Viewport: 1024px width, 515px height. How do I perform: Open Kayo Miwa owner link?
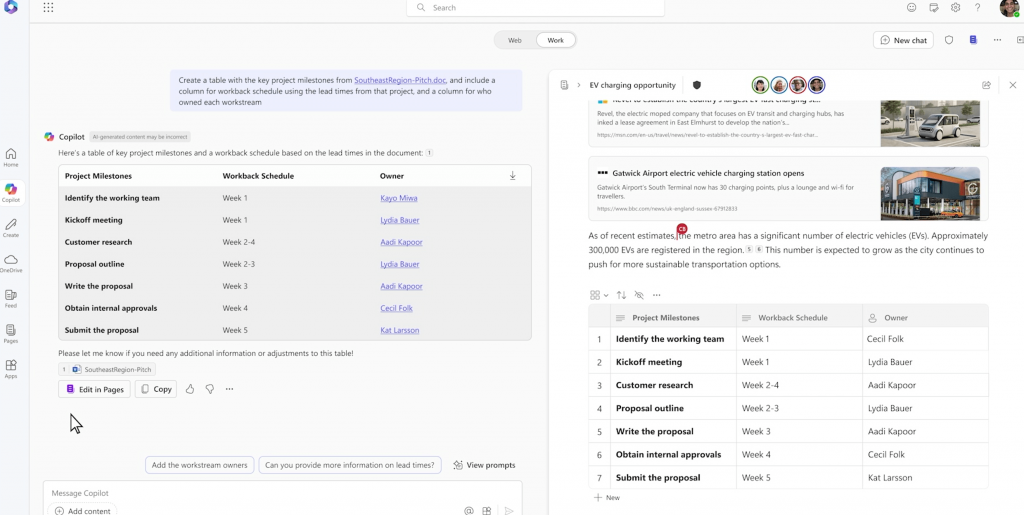point(398,198)
